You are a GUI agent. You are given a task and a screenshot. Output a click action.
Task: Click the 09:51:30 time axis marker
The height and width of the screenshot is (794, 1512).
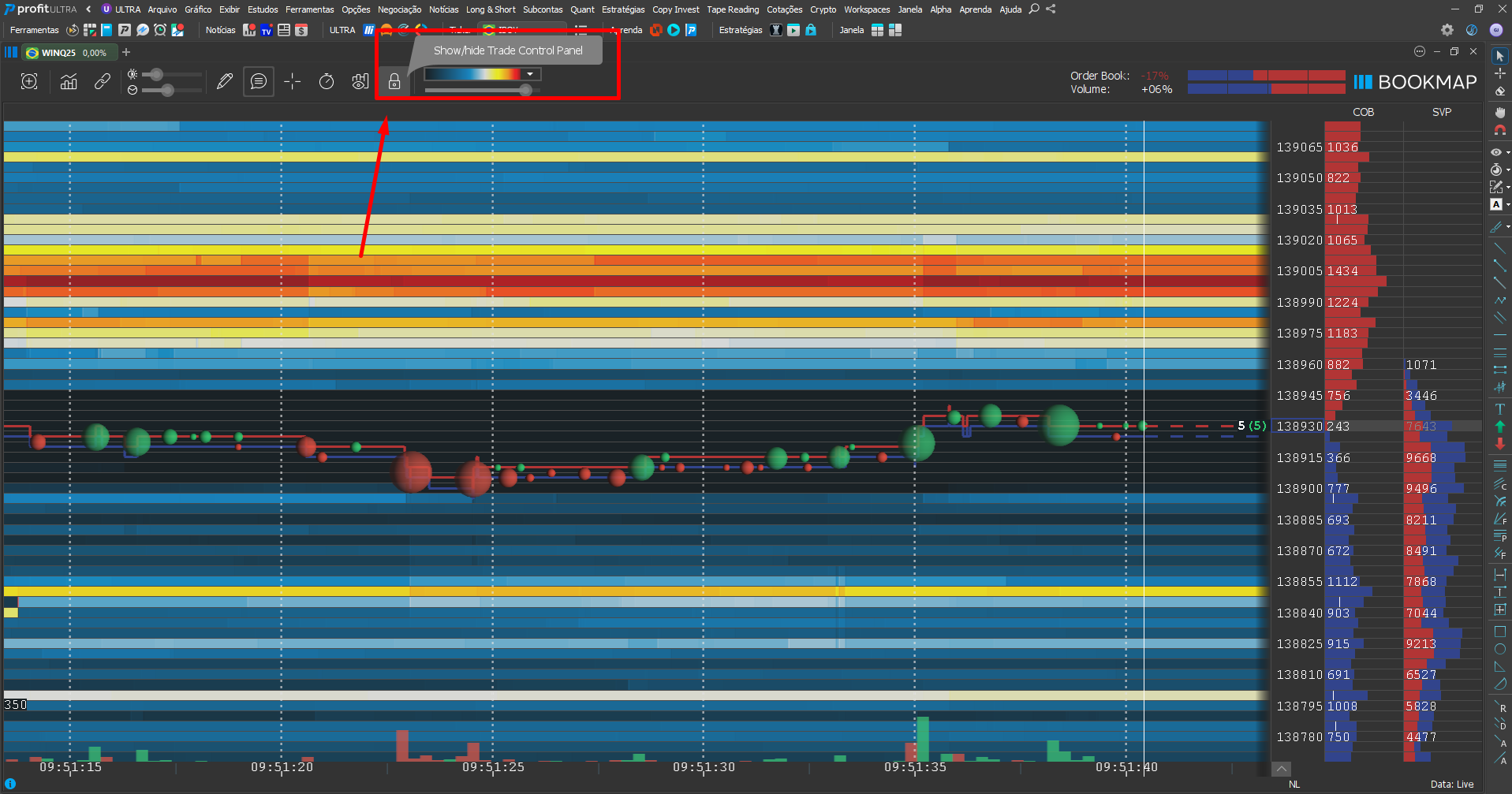704,767
